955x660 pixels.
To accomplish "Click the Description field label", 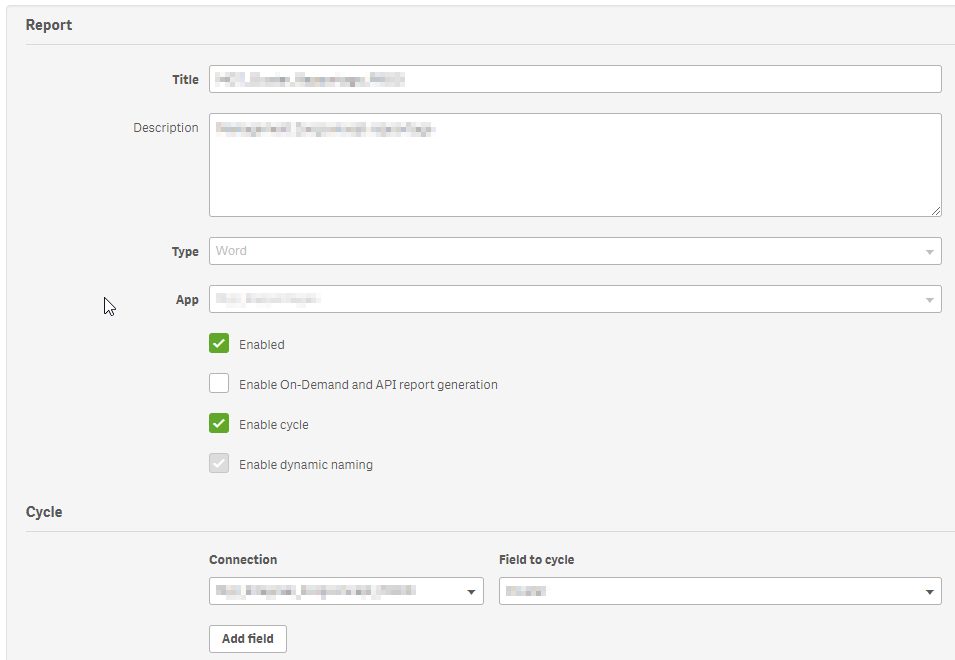I will coord(166,128).
